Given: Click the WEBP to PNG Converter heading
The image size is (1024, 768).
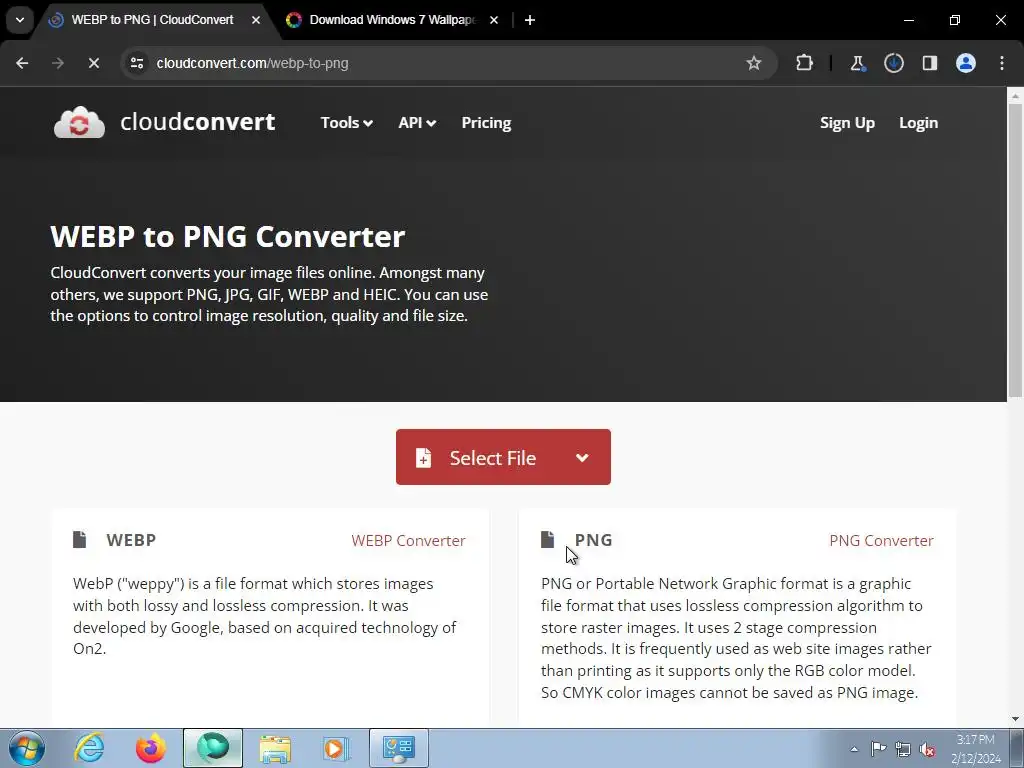Looking at the screenshot, I should pyautogui.click(x=228, y=236).
